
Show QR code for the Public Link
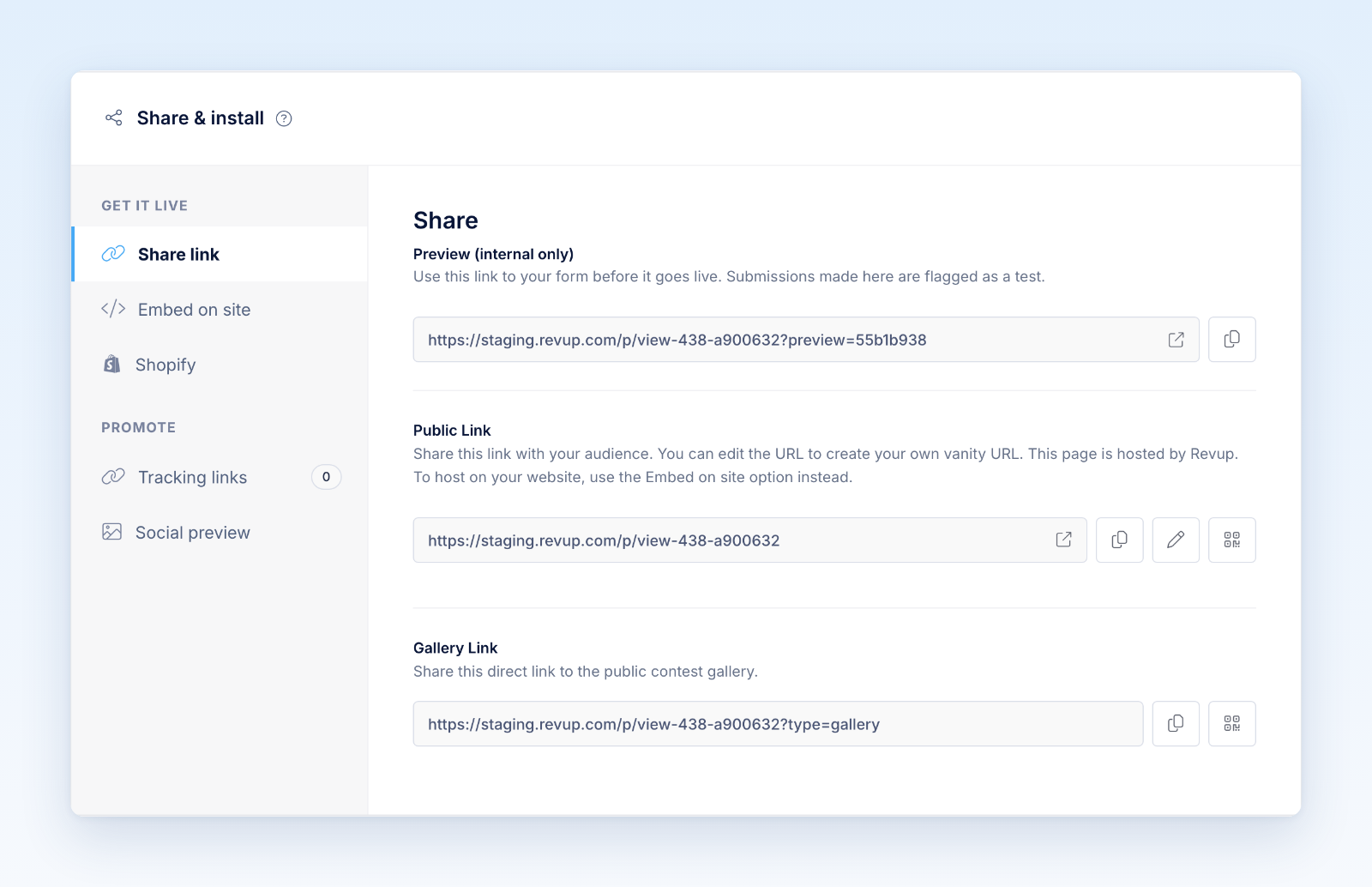click(x=1231, y=540)
